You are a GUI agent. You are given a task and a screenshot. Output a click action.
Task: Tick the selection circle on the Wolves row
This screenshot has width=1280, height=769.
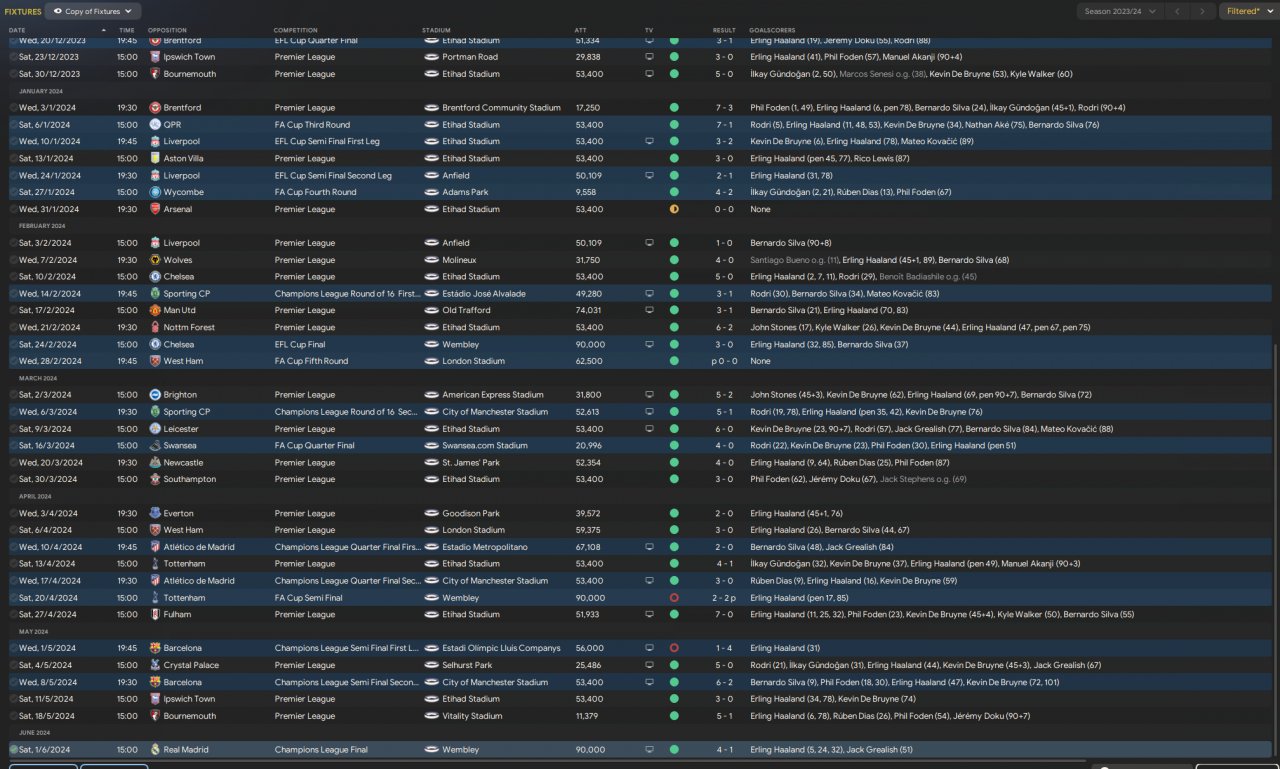(x=14, y=260)
